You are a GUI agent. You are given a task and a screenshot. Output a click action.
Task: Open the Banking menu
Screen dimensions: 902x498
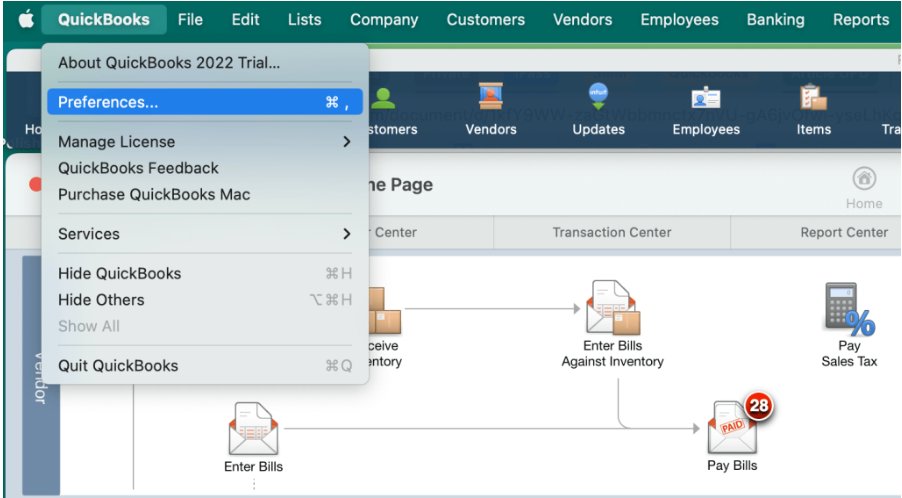coord(775,20)
